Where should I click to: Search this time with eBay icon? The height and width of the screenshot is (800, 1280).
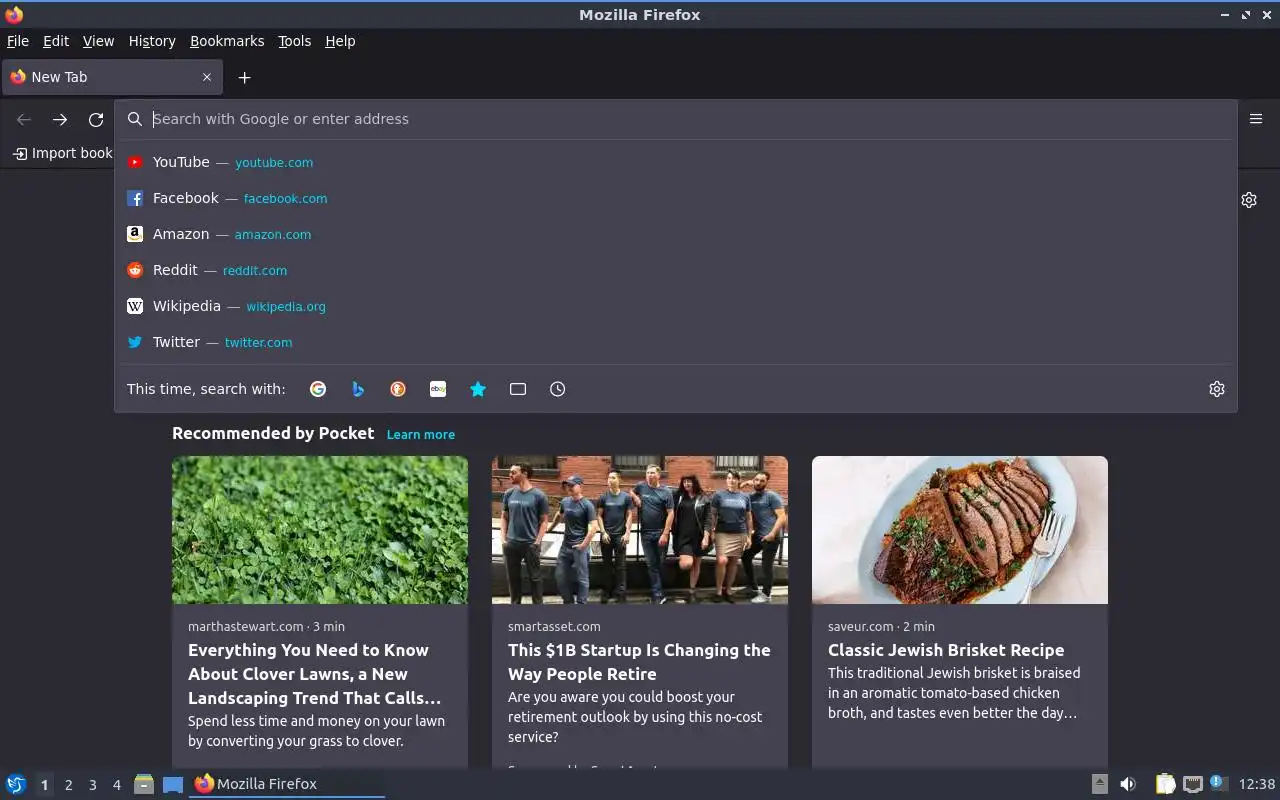click(x=438, y=389)
